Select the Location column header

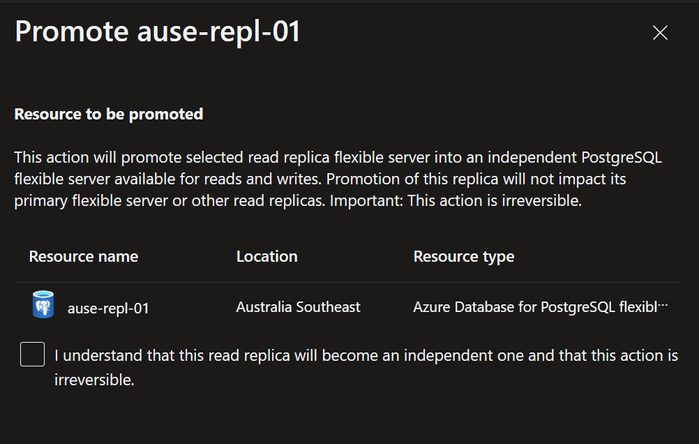[267, 256]
